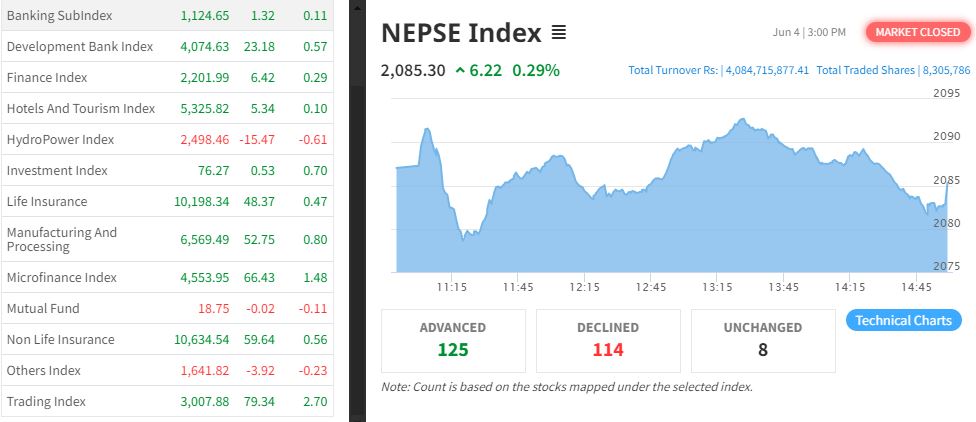This screenshot has height=422, width=976.
Task: Open Manufacturing And Processing index
Action: point(62,240)
